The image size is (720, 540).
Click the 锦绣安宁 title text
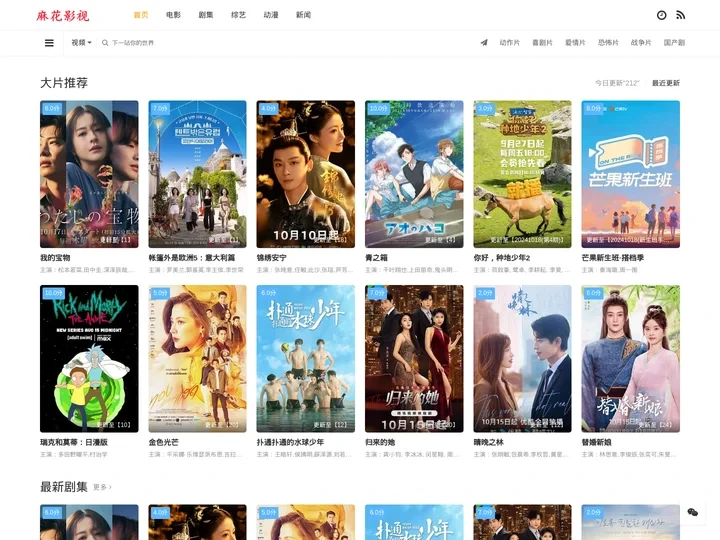[x=272, y=258]
